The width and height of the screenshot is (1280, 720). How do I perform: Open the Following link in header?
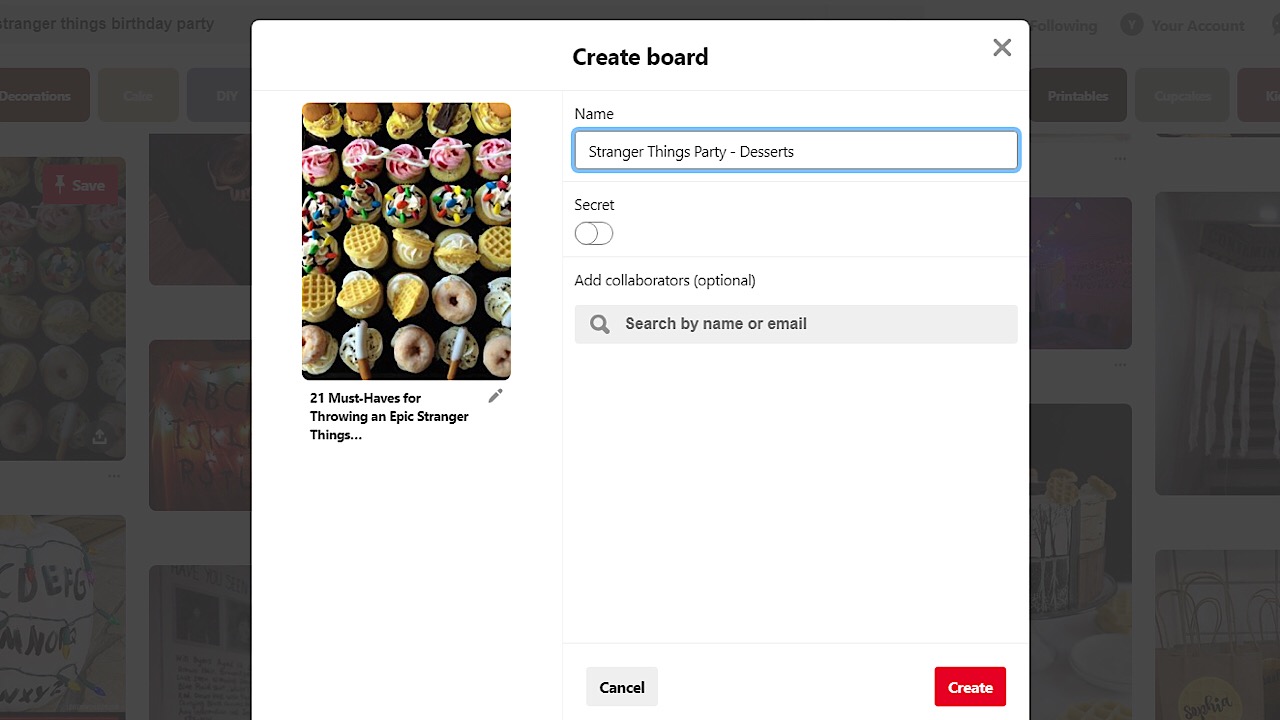(1064, 26)
